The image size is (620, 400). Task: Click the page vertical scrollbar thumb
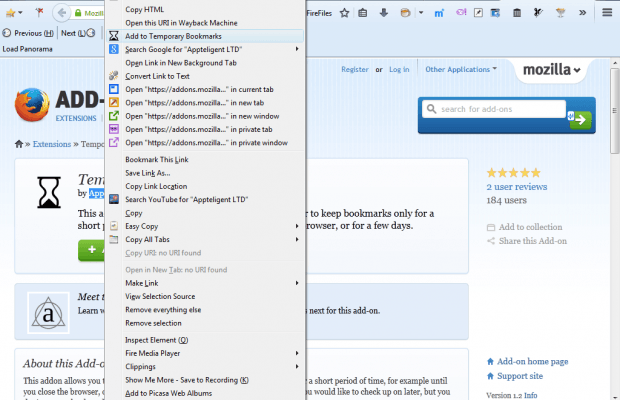[614, 111]
